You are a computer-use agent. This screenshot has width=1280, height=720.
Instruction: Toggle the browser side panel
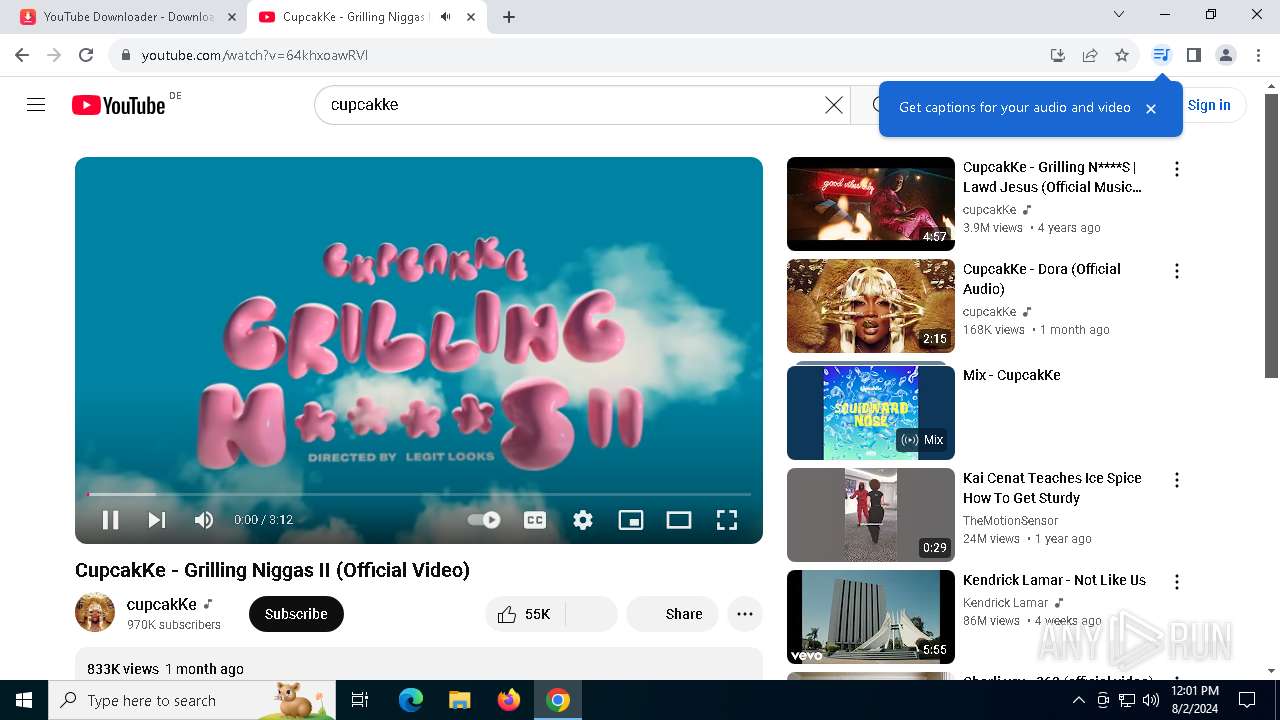1193,55
